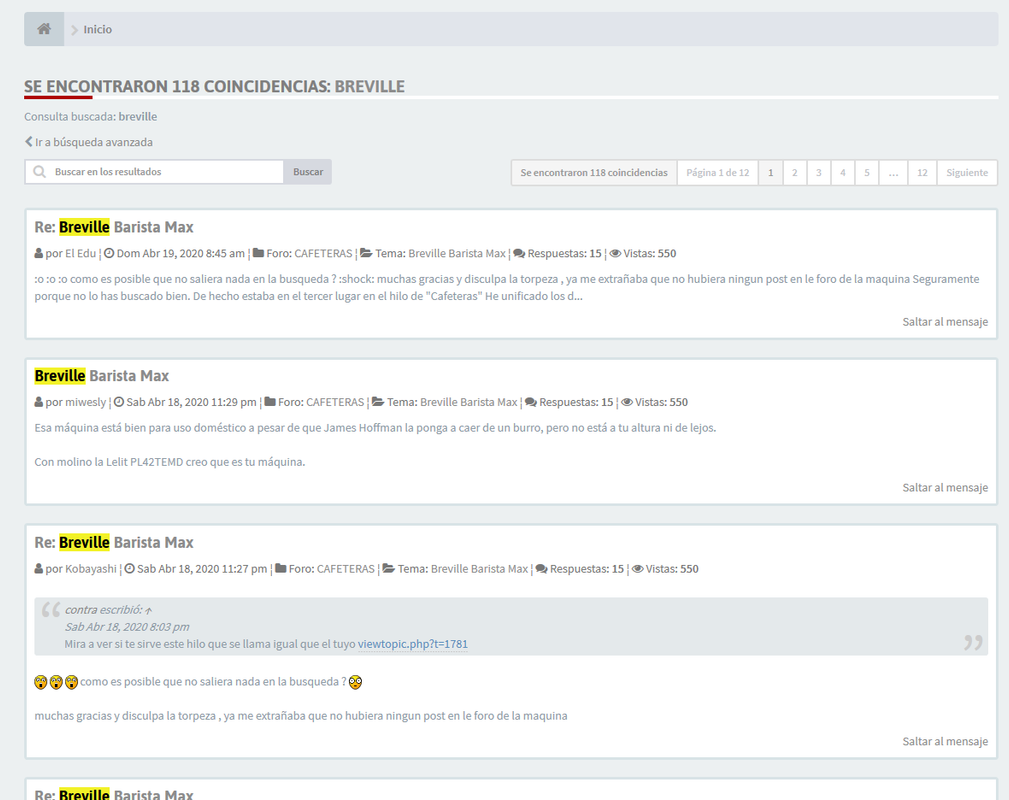Screen dimensions: 1009x800
Task: Open author El Edu profile
Action: (x=80, y=254)
